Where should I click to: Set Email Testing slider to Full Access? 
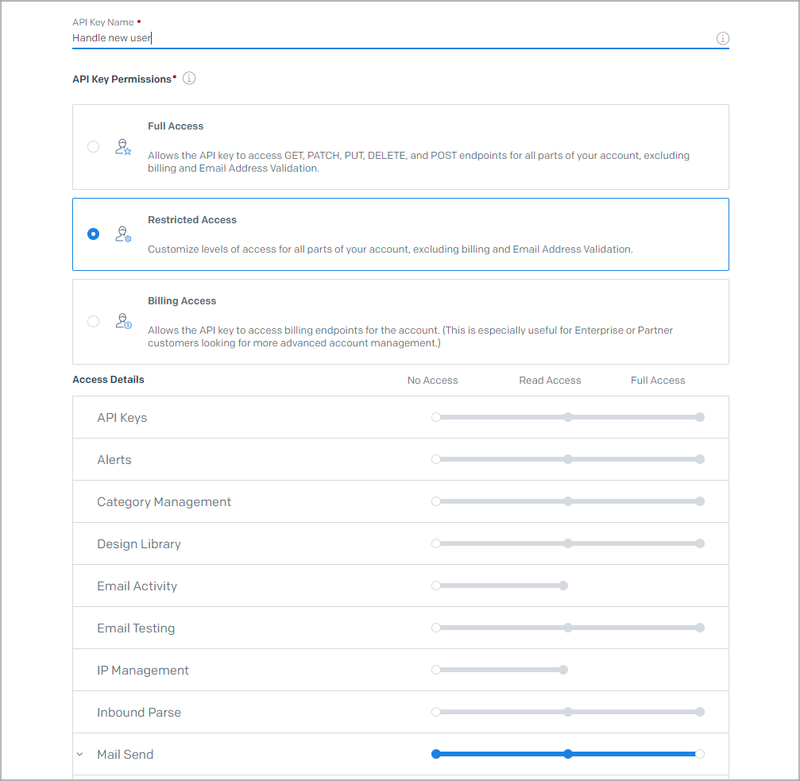click(700, 627)
